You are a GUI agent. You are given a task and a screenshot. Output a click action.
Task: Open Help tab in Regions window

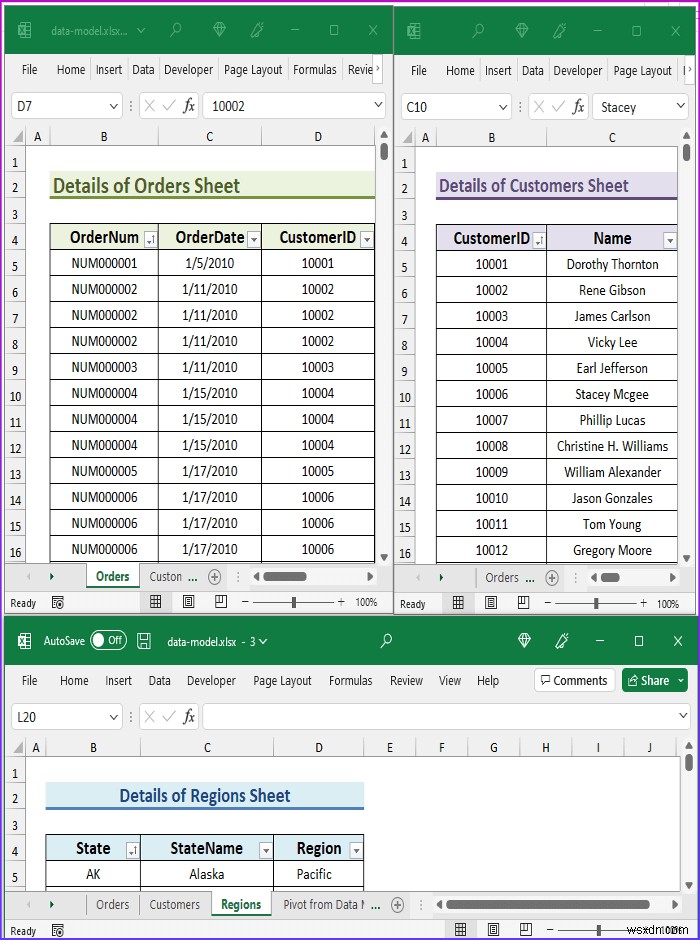(x=488, y=680)
